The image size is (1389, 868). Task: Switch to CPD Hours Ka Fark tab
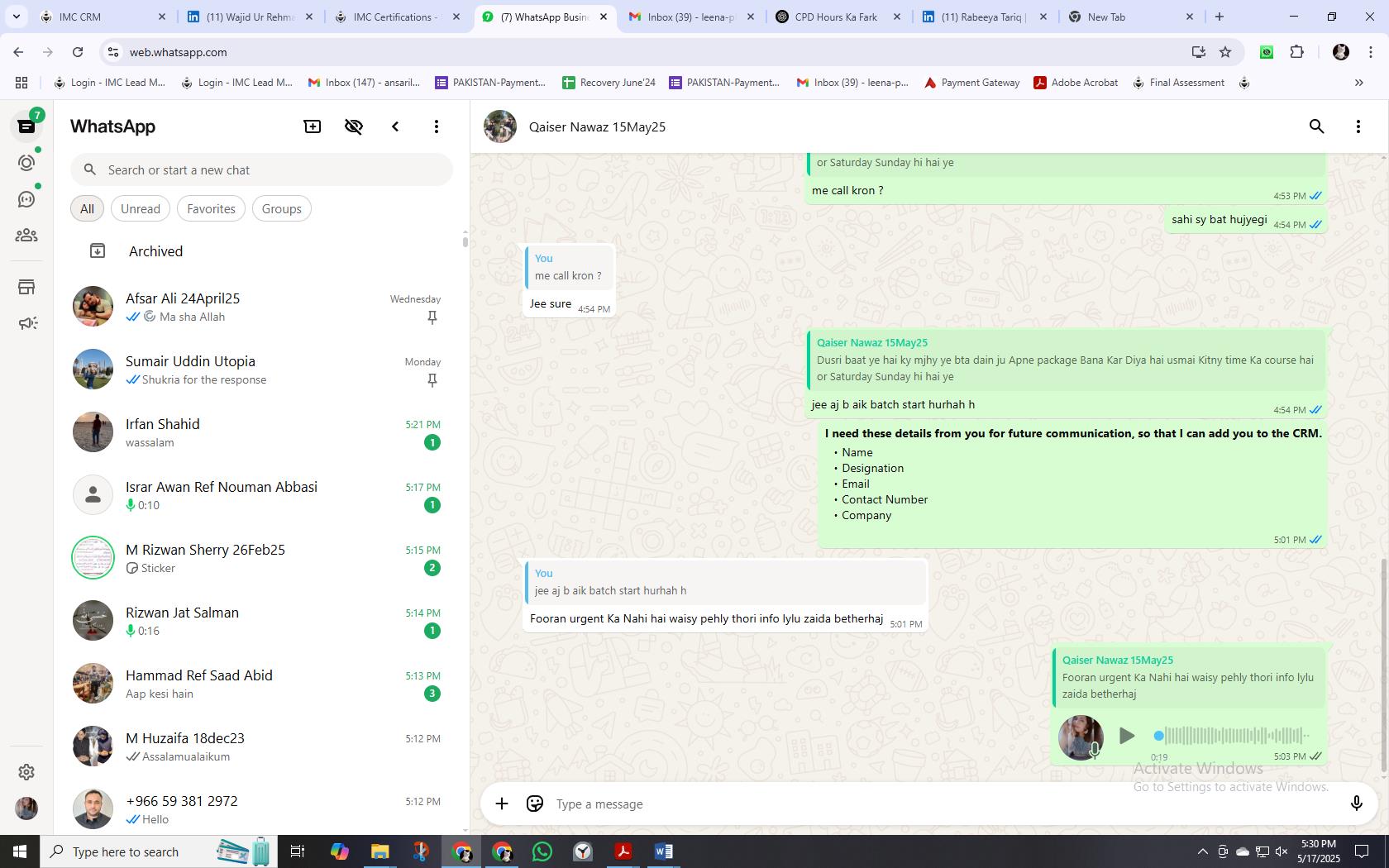(837, 17)
